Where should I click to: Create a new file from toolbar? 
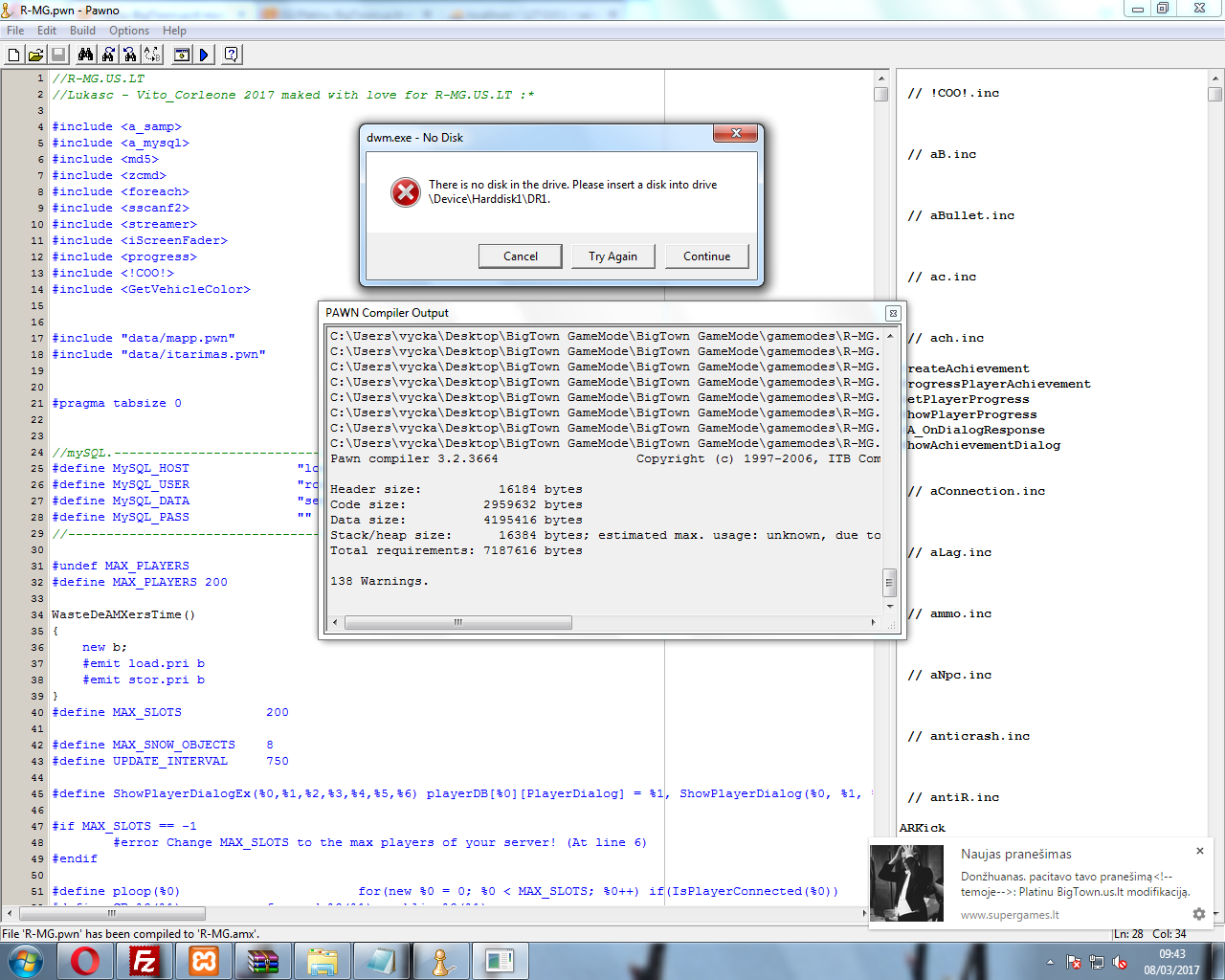tap(13, 56)
